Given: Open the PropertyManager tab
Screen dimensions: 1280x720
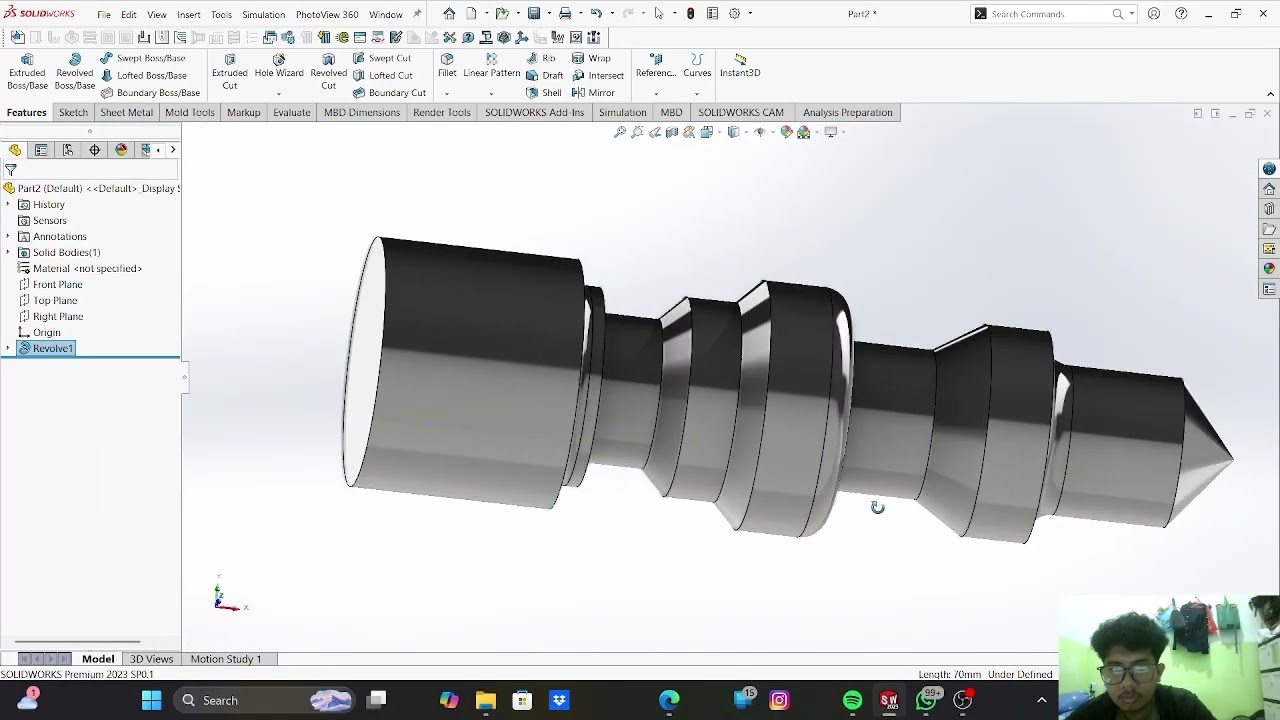Looking at the screenshot, I should (x=41, y=150).
